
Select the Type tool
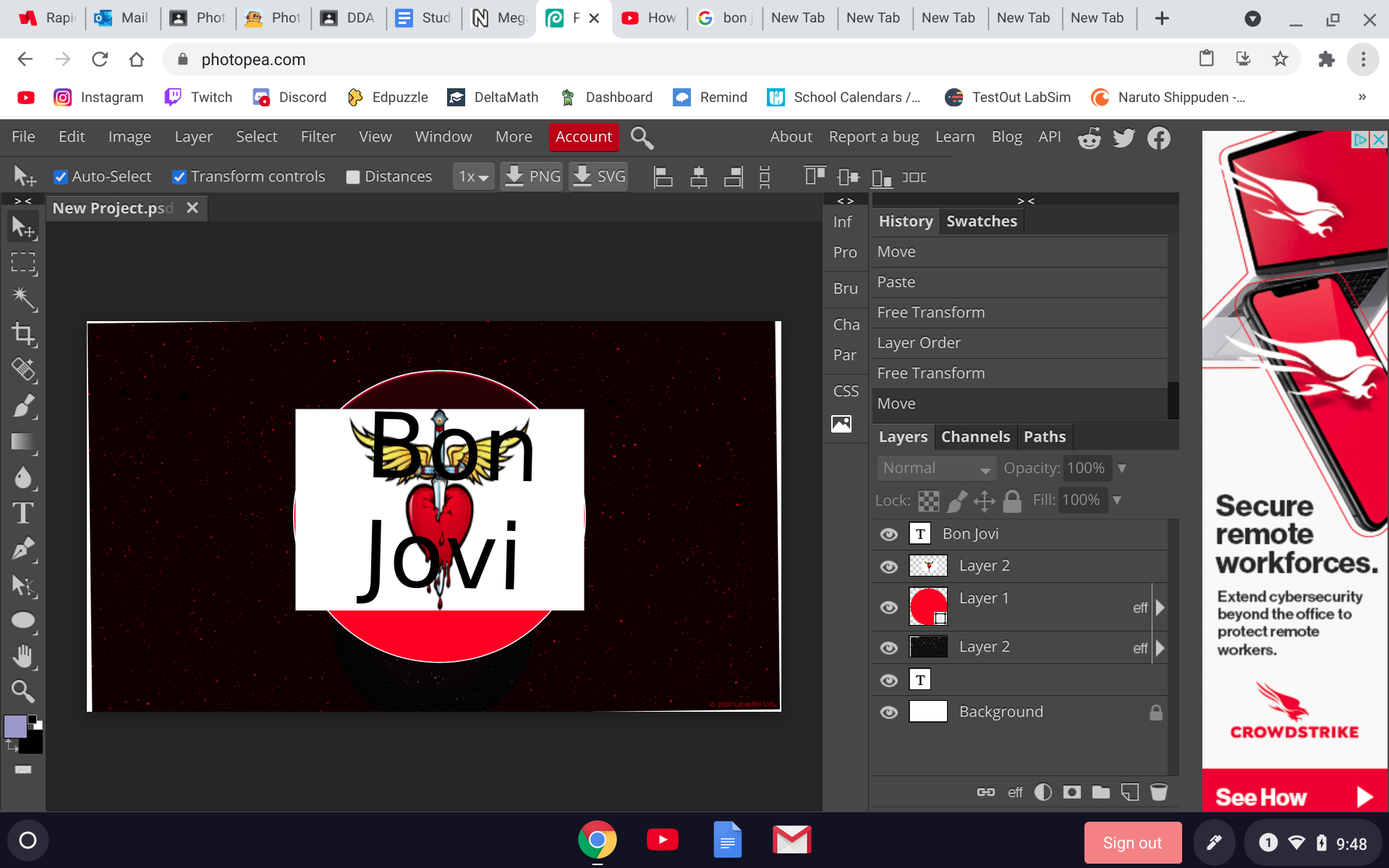pos(23,513)
